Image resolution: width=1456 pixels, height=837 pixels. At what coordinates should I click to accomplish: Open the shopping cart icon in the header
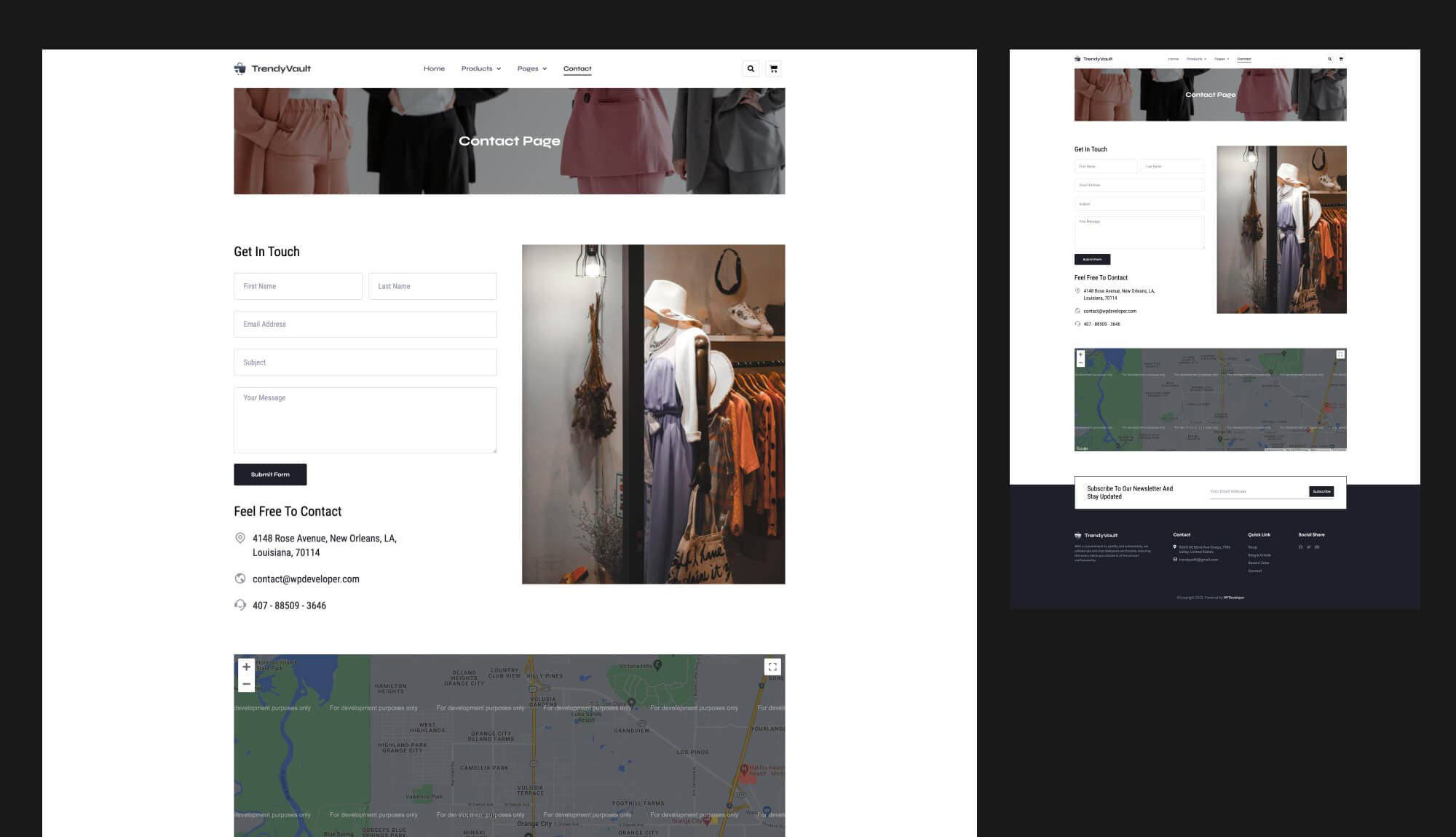coord(773,69)
